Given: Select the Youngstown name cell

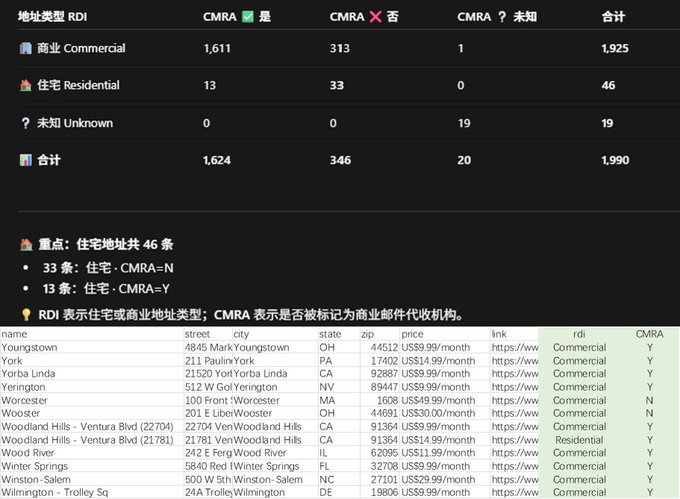Looking at the screenshot, I should point(92,348).
